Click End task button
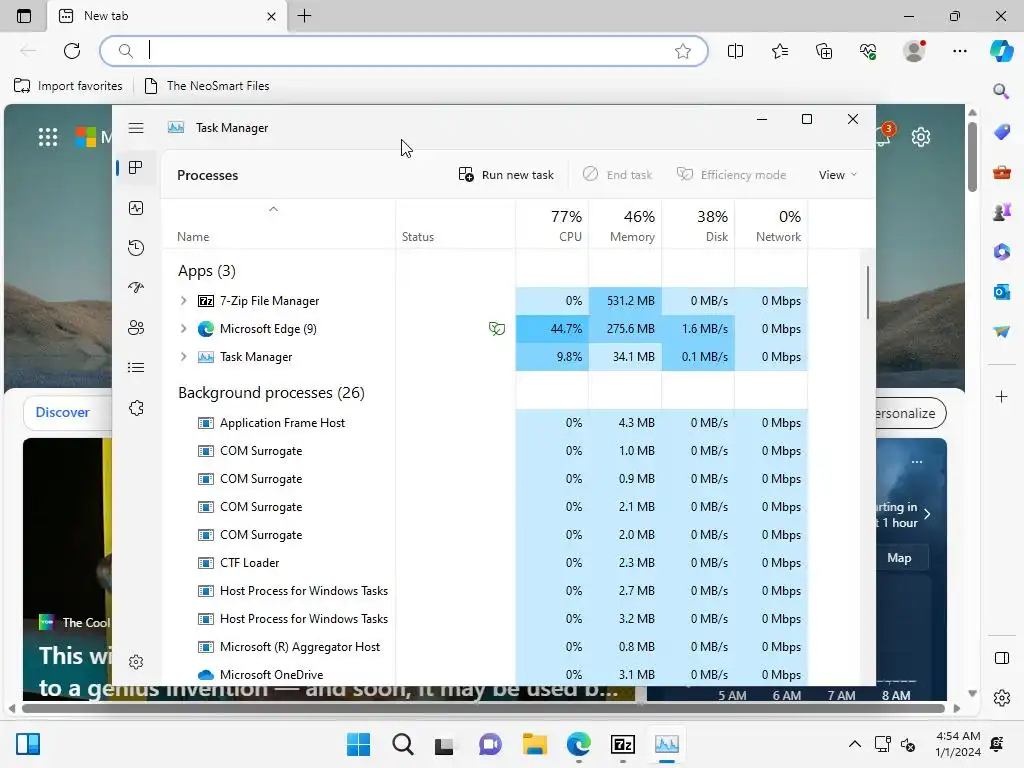The height and width of the screenshot is (768, 1024). click(x=617, y=175)
